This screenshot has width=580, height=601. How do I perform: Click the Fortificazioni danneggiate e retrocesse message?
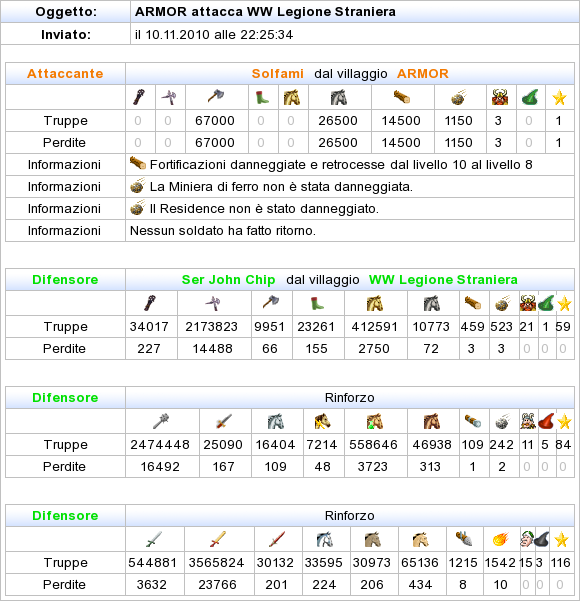(x=341, y=165)
